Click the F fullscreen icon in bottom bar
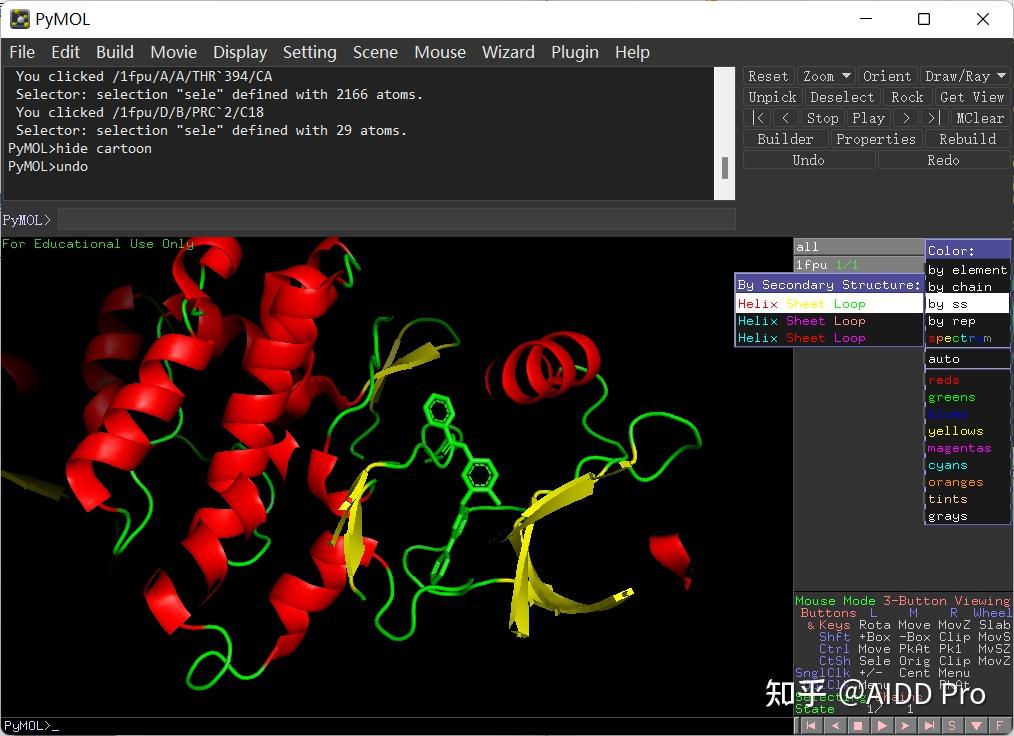Viewport: 1014px width, 736px height. 1000,725
